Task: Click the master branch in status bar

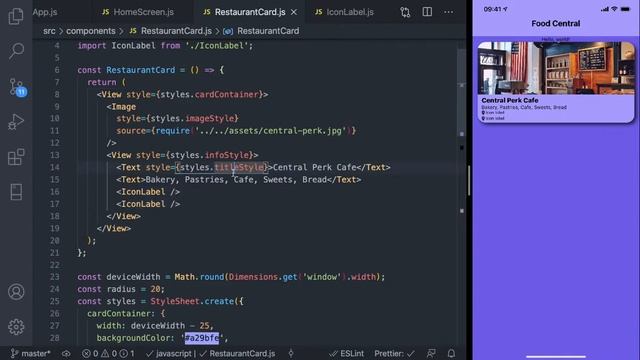Action: coord(30,353)
